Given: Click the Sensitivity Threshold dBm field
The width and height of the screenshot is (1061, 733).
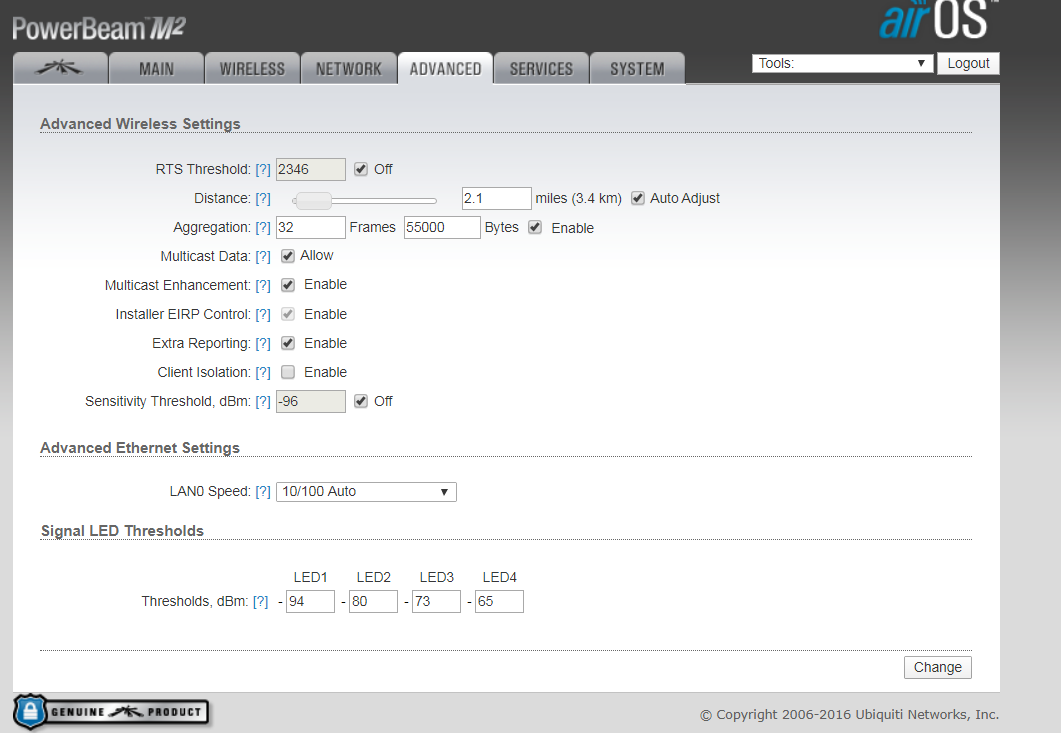Looking at the screenshot, I should click(x=311, y=401).
